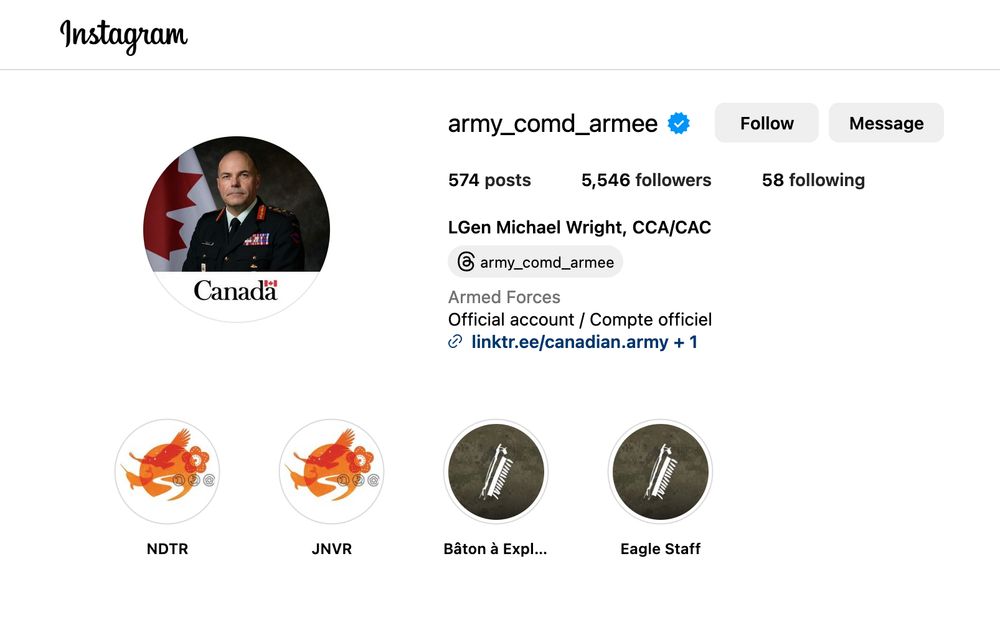Open the JNVR story highlight circle
Screen dimensions: 1000x620
click(x=332, y=471)
